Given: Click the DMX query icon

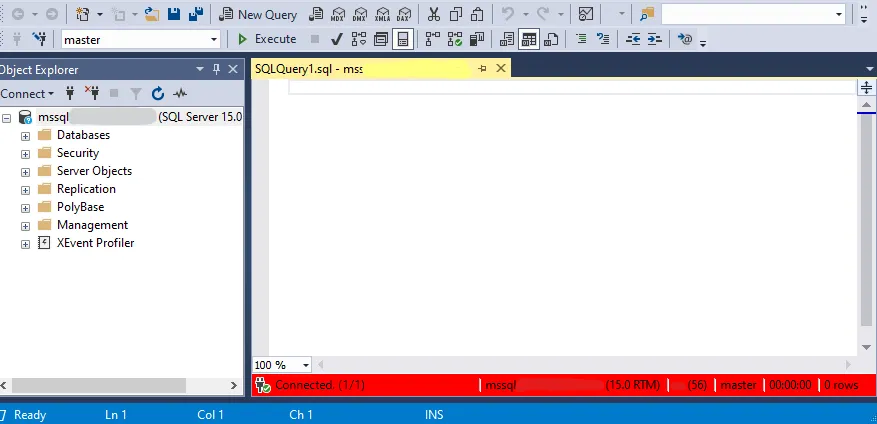Looking at the screenshot, I should tap(360, 15).
